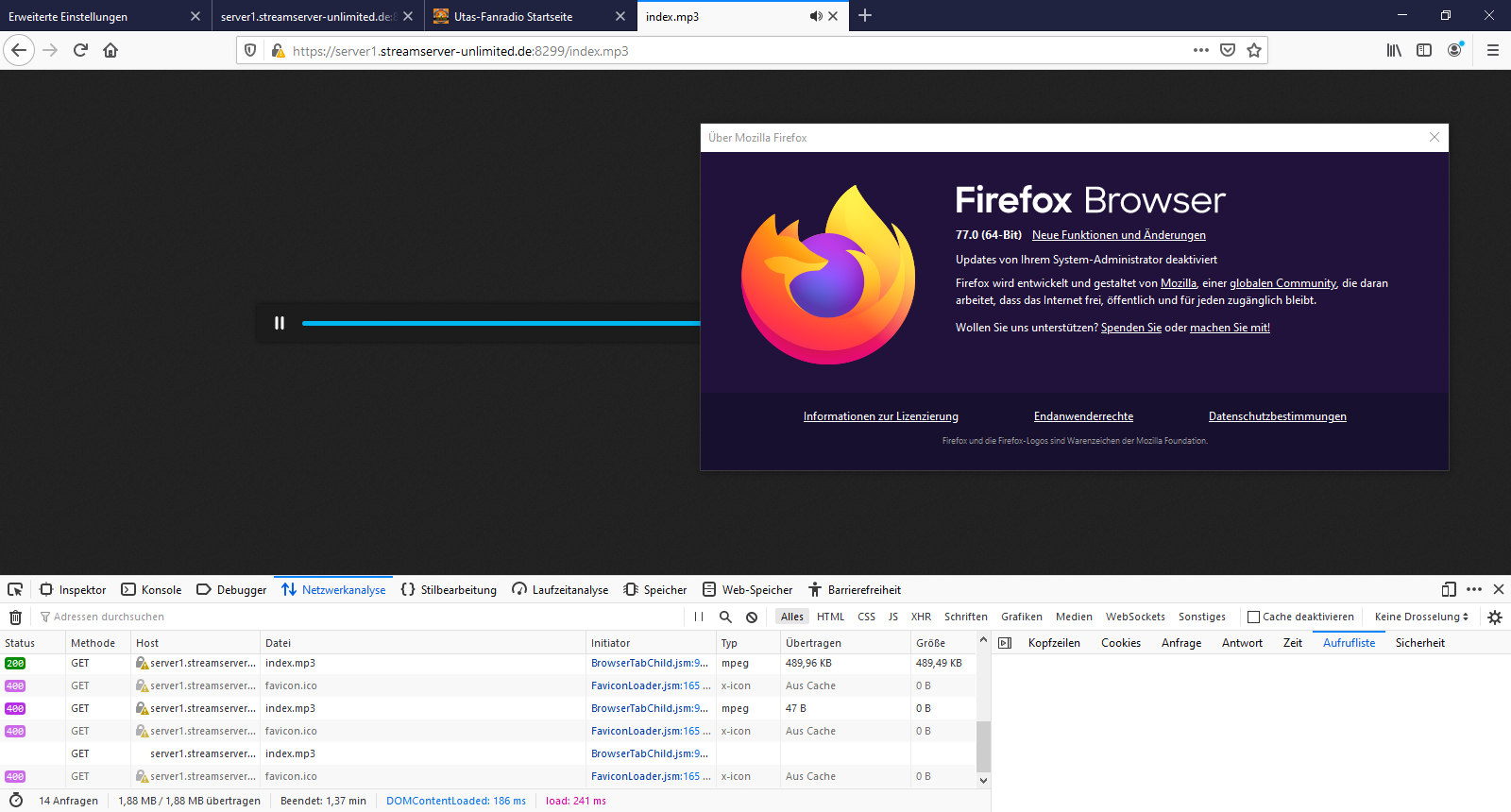
Task: Open the Keine Drosselung throttling dropdown
Action: (x=1421, y=617)
